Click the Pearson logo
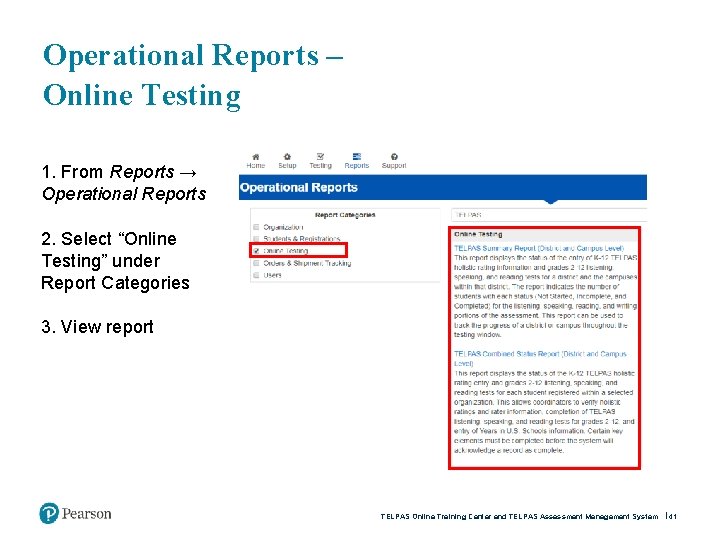 (x=75, y=513)
